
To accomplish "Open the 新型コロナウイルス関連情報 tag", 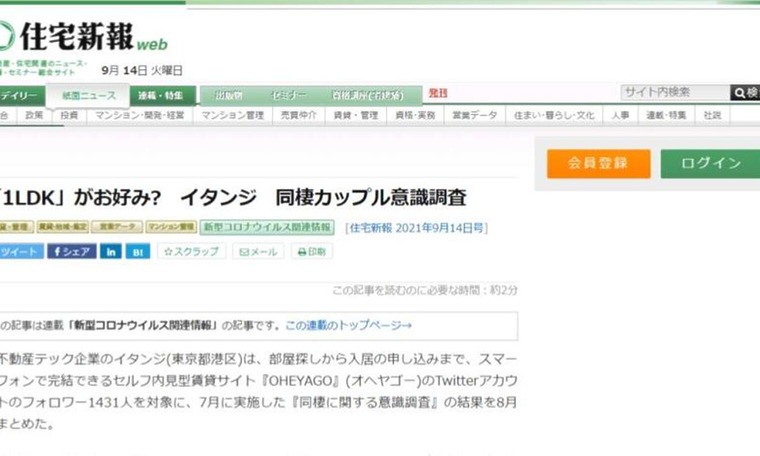I will click(x=267, y=227).
